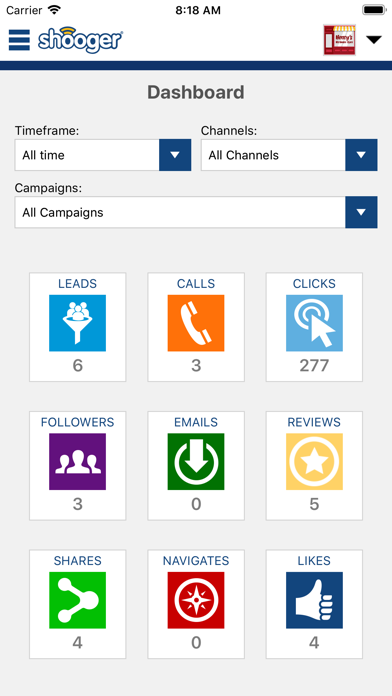
Task: Open the hamburger navigation menu
Action: pyautogui.click(x=19, y=40)
